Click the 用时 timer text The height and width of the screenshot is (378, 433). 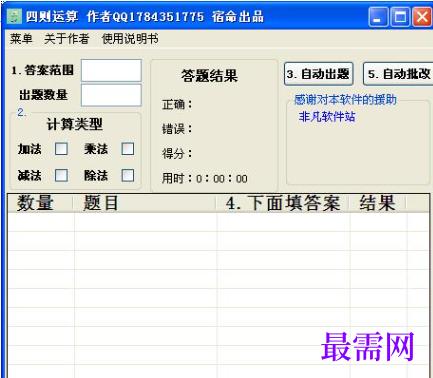point(205,179)
